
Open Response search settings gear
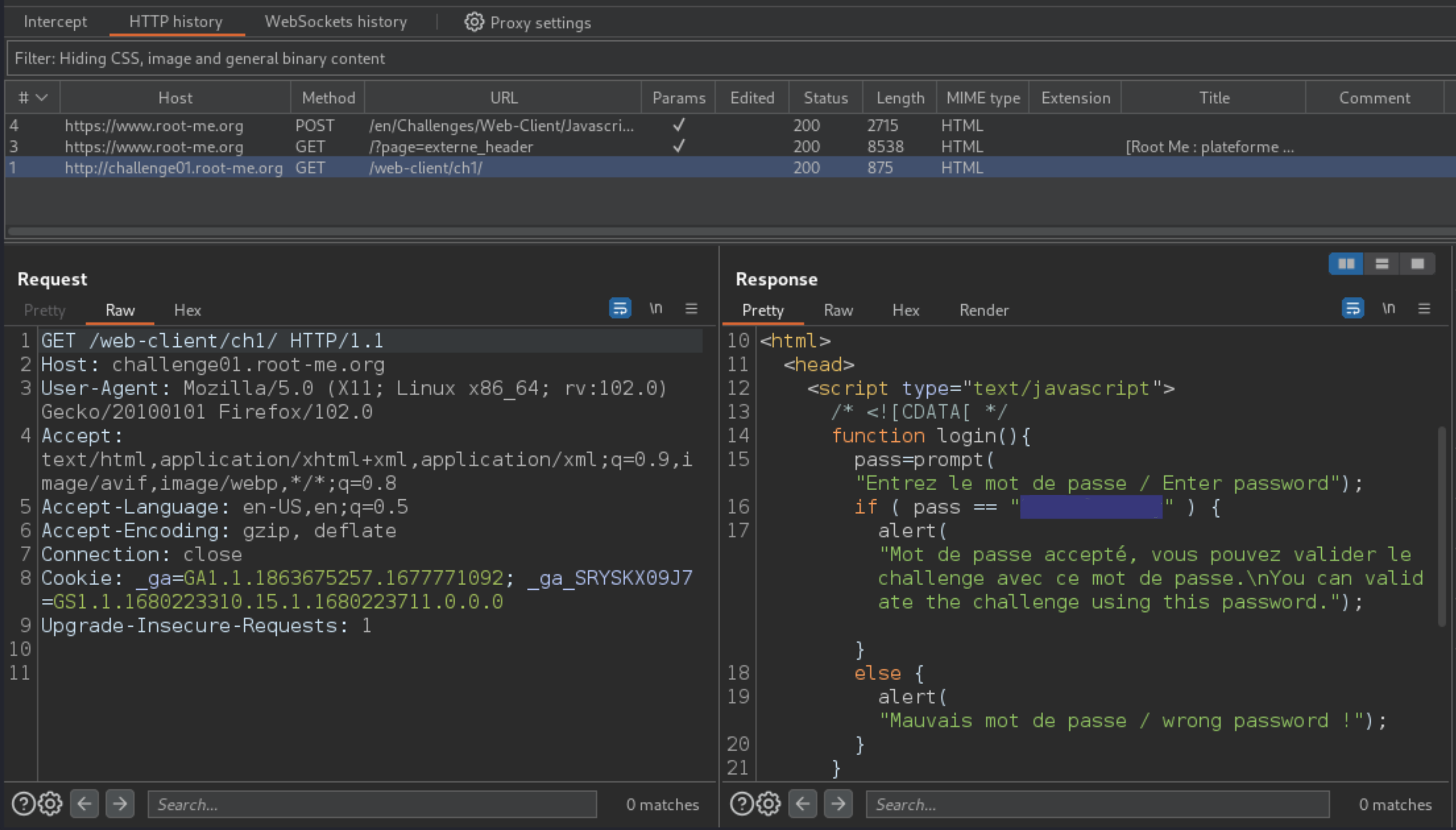(x=768, y=804)
